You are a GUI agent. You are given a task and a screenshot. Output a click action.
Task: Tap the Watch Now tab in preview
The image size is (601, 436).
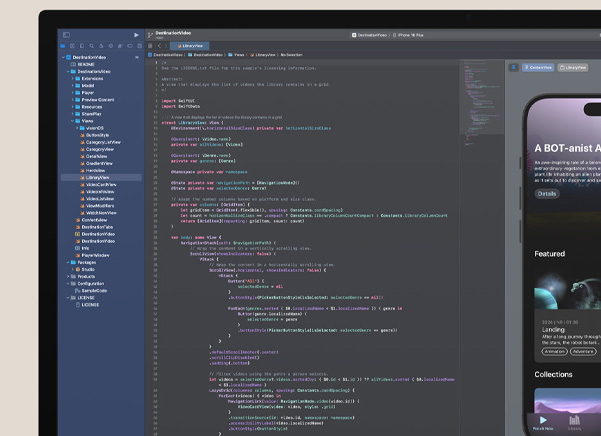543,423
